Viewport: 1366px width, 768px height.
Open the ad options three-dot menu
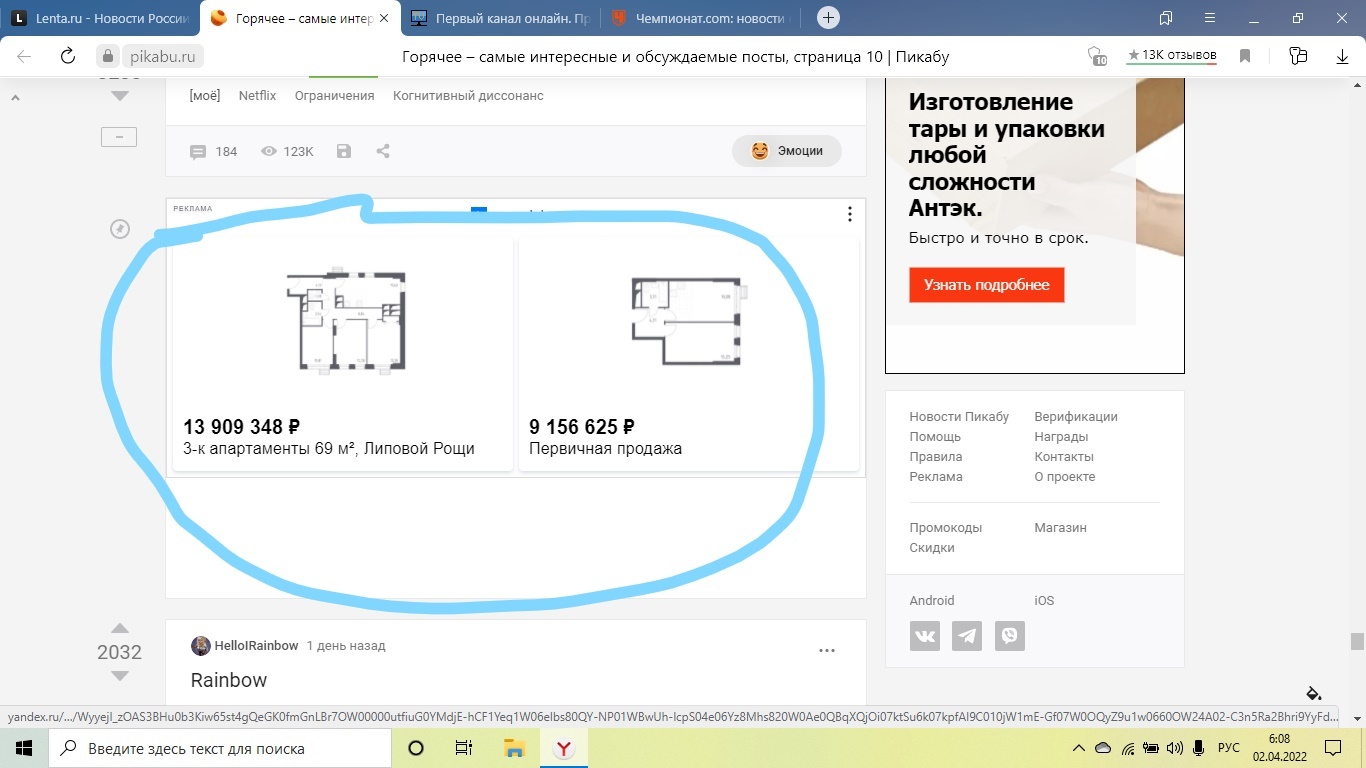point(849,214)
